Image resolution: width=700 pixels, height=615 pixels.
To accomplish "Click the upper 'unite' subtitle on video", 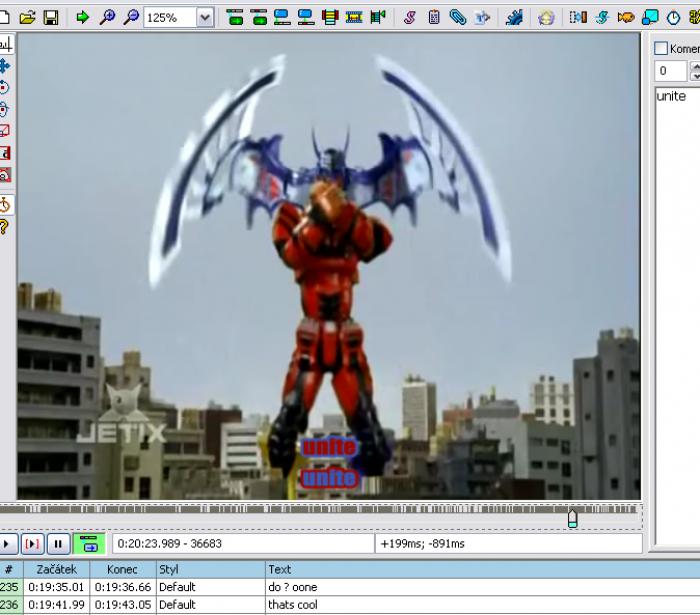I will 329,447.
